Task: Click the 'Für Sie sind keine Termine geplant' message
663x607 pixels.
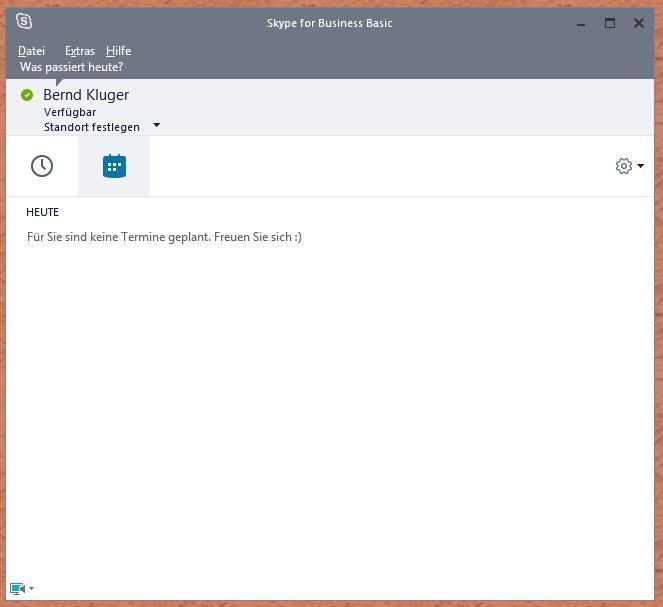Action: click(164, 237)
